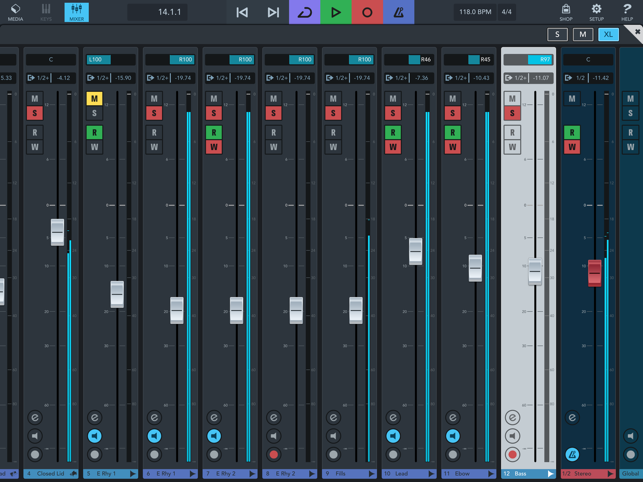Expand the Fills track name arrow

click(371, 474)
